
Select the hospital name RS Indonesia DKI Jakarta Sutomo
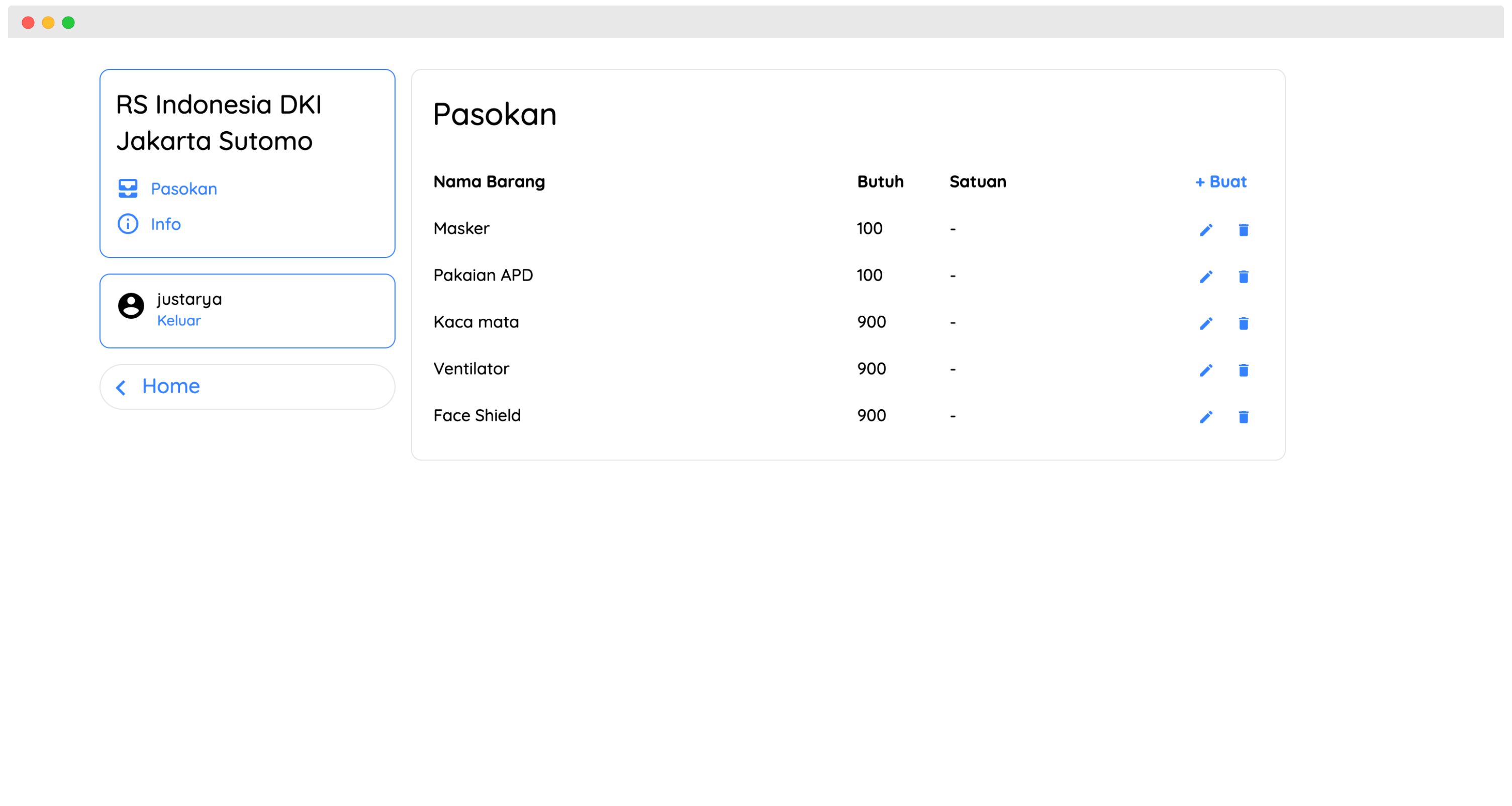pyautogui.click(x=219, y=123)
